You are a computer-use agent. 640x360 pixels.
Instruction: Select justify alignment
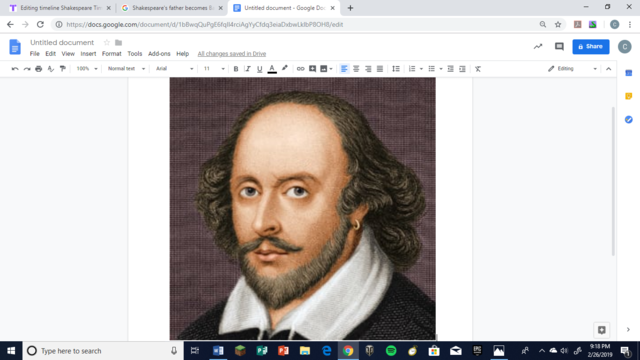click(x=380, y=69)
